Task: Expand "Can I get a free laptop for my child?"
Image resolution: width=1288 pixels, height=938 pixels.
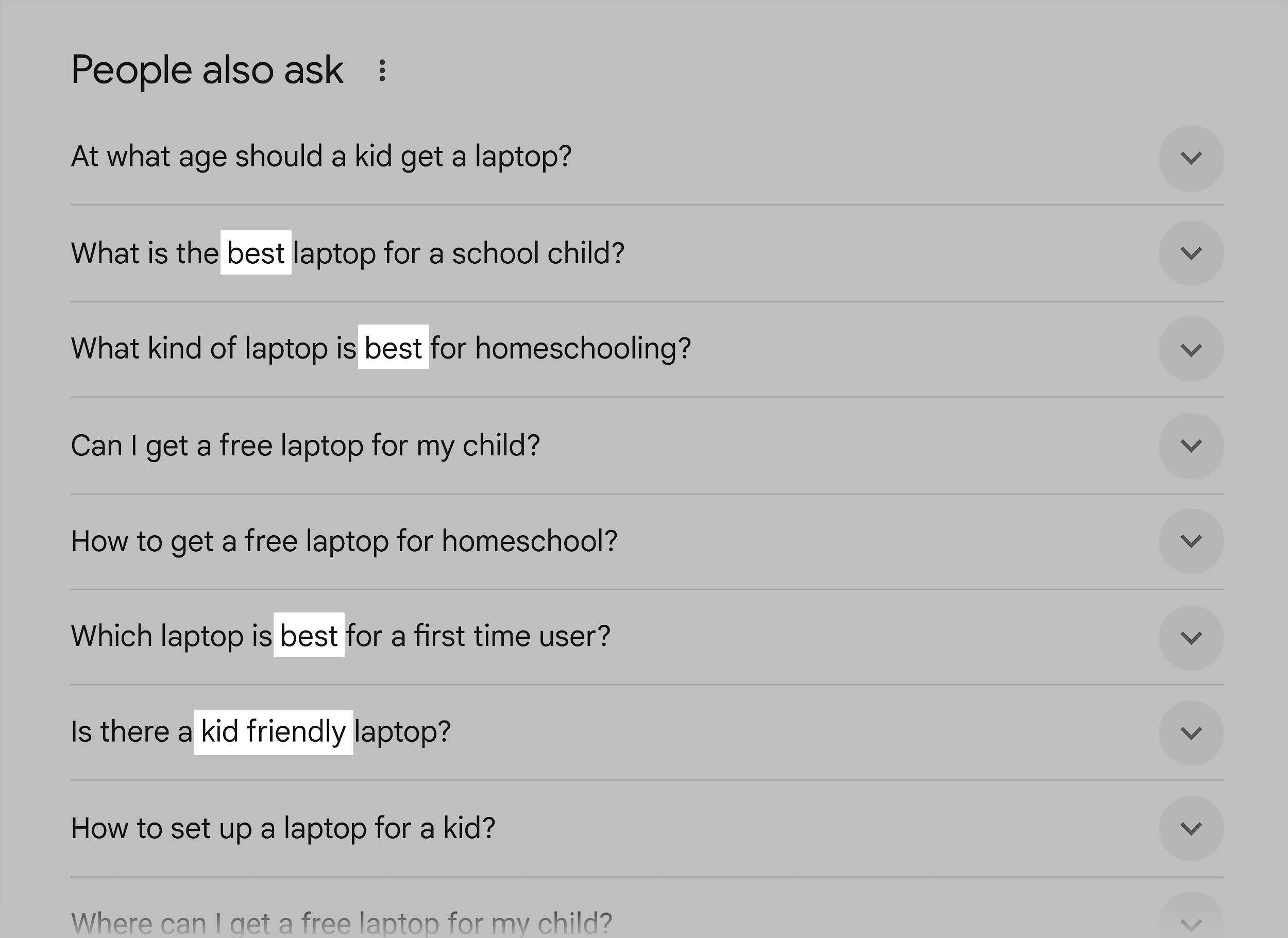Action: [1191, 445]
